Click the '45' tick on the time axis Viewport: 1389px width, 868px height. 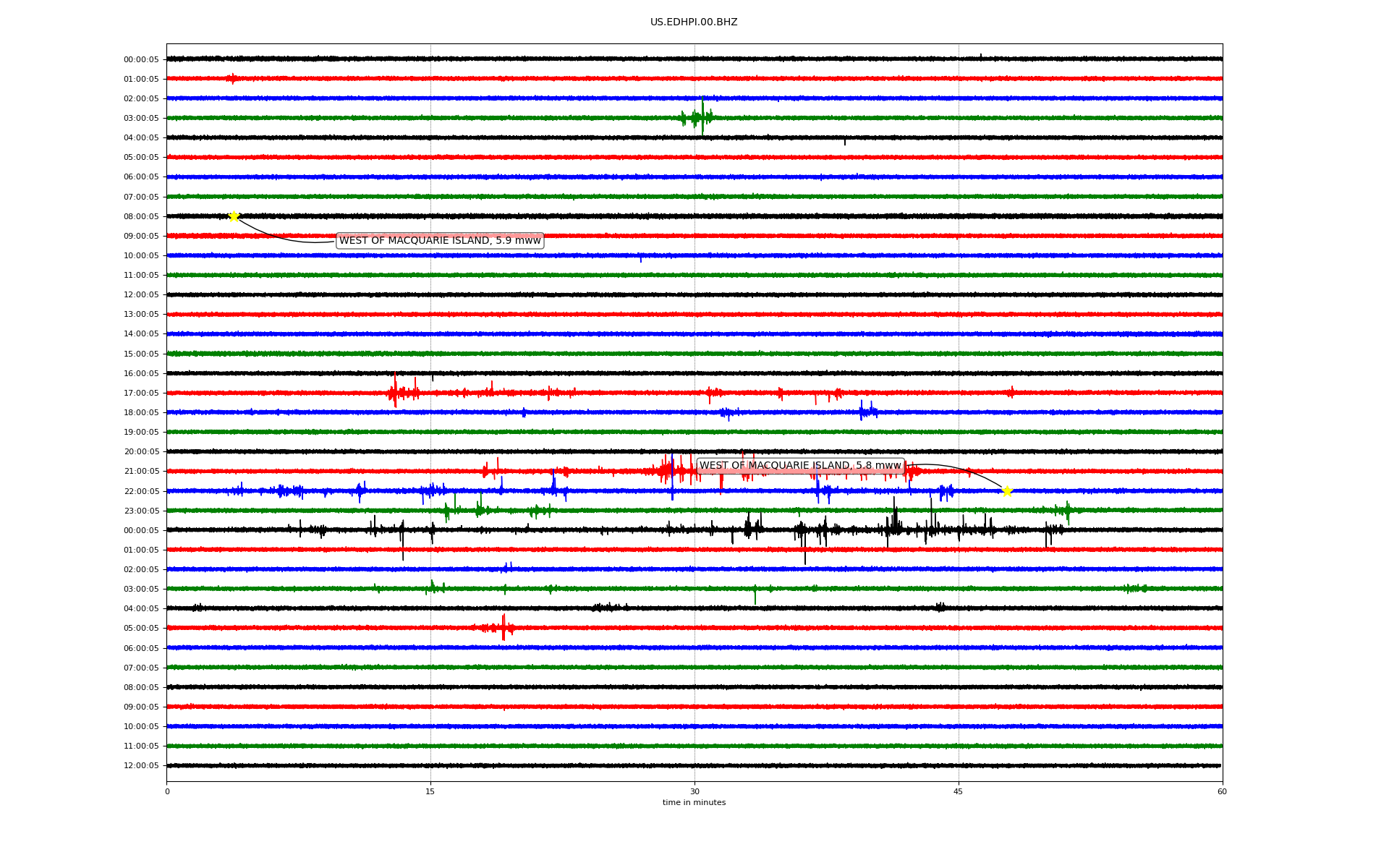959,791
